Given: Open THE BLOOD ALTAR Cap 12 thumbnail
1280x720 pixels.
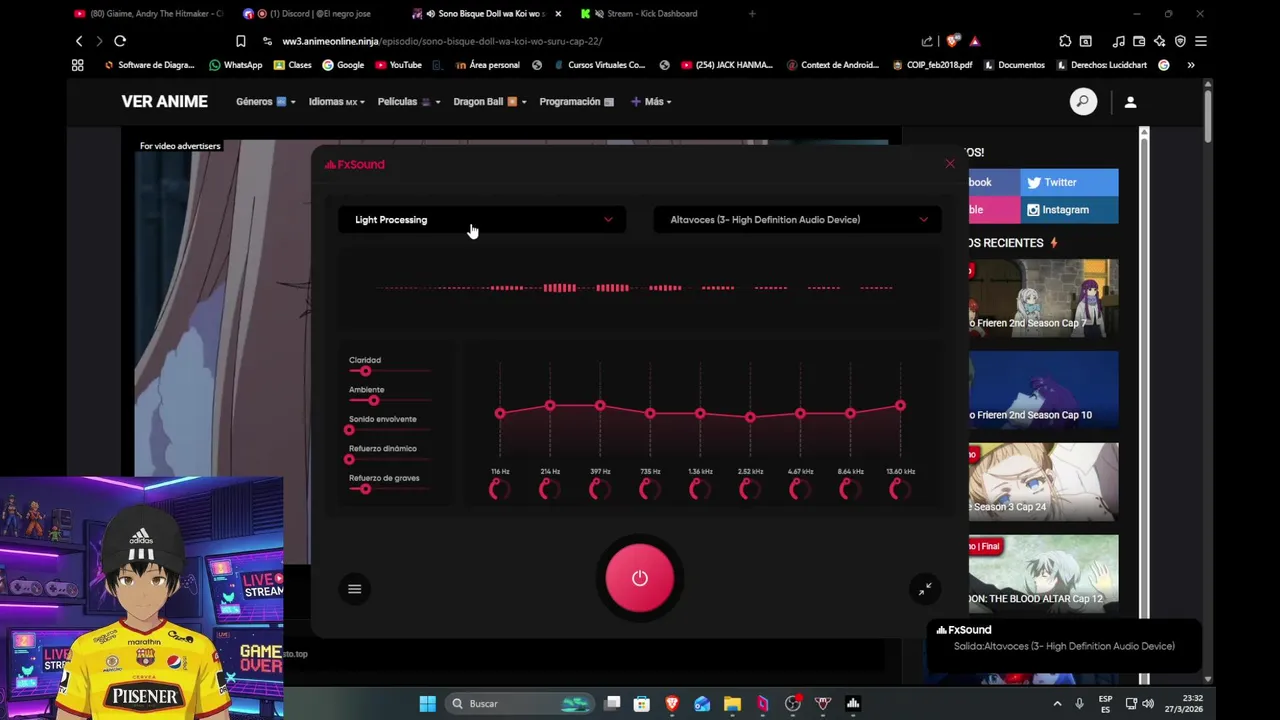Looking at the screenshot, I should tap(1043, 574).
